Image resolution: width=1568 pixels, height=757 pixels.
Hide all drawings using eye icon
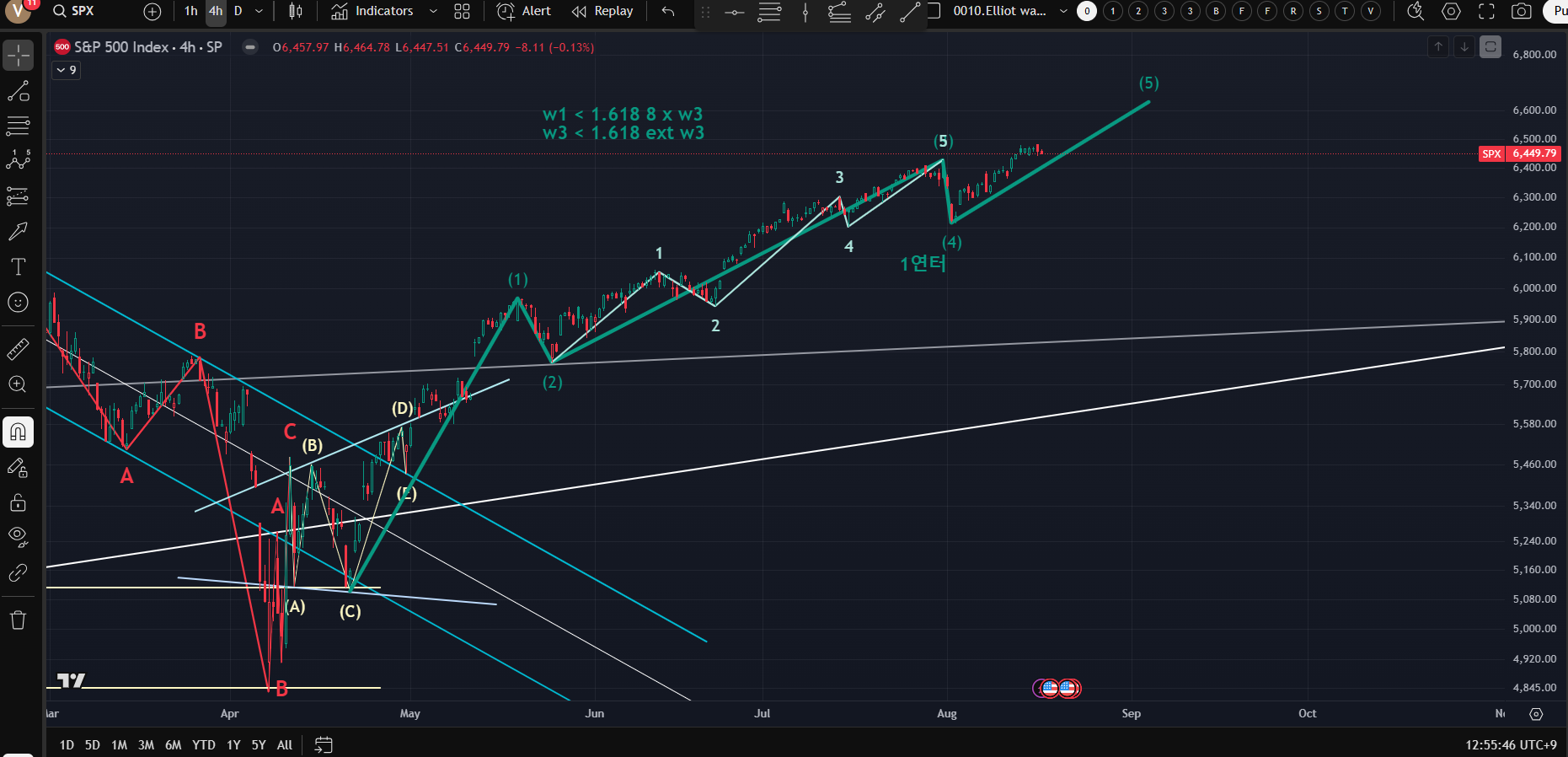(18, 536)
